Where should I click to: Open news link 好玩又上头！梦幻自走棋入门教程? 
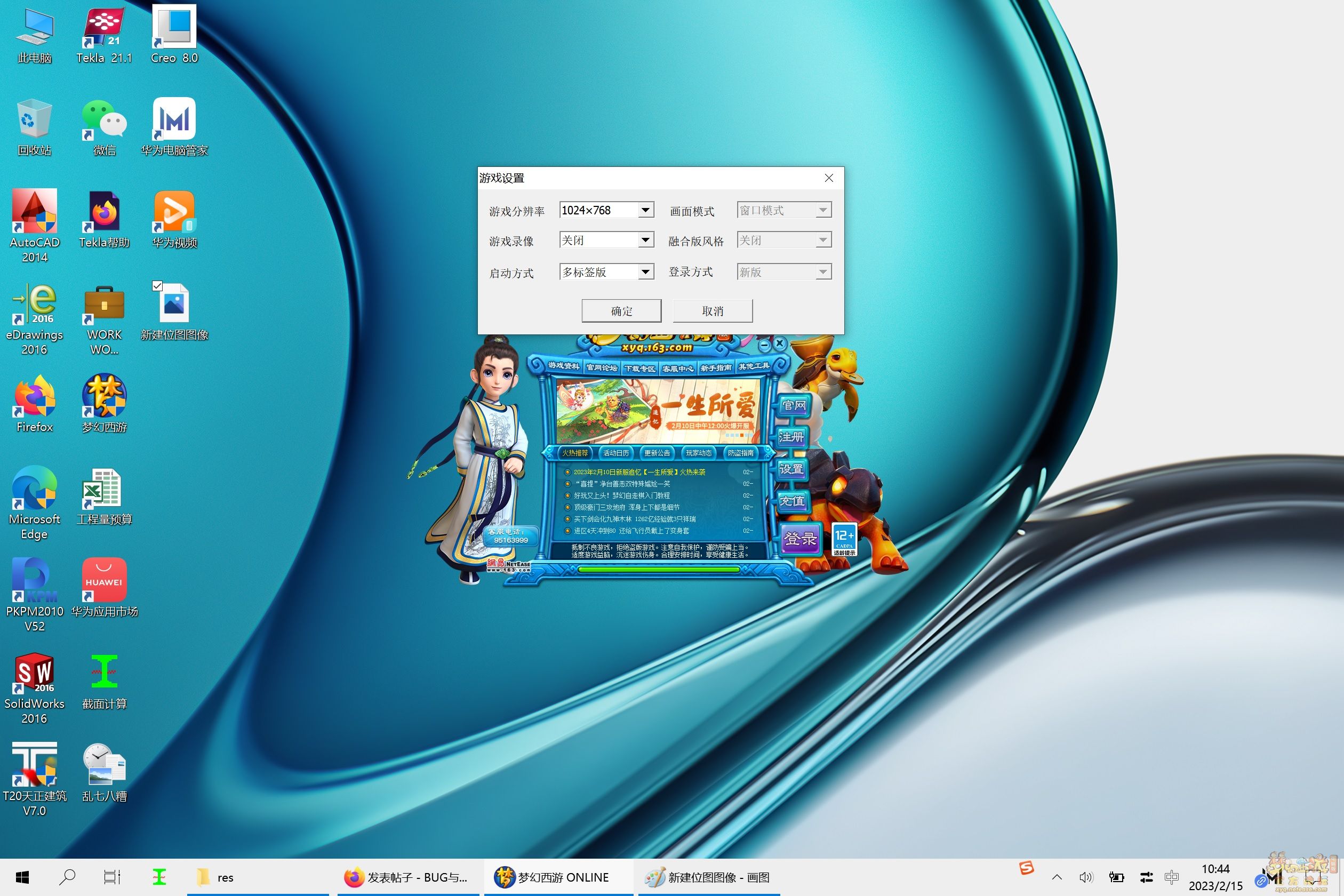622,495
